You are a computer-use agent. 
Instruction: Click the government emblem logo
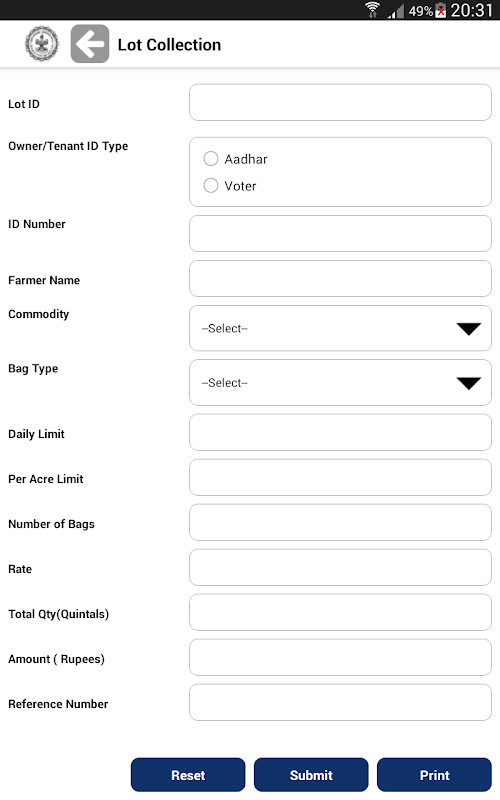click(x=42, y=44)
